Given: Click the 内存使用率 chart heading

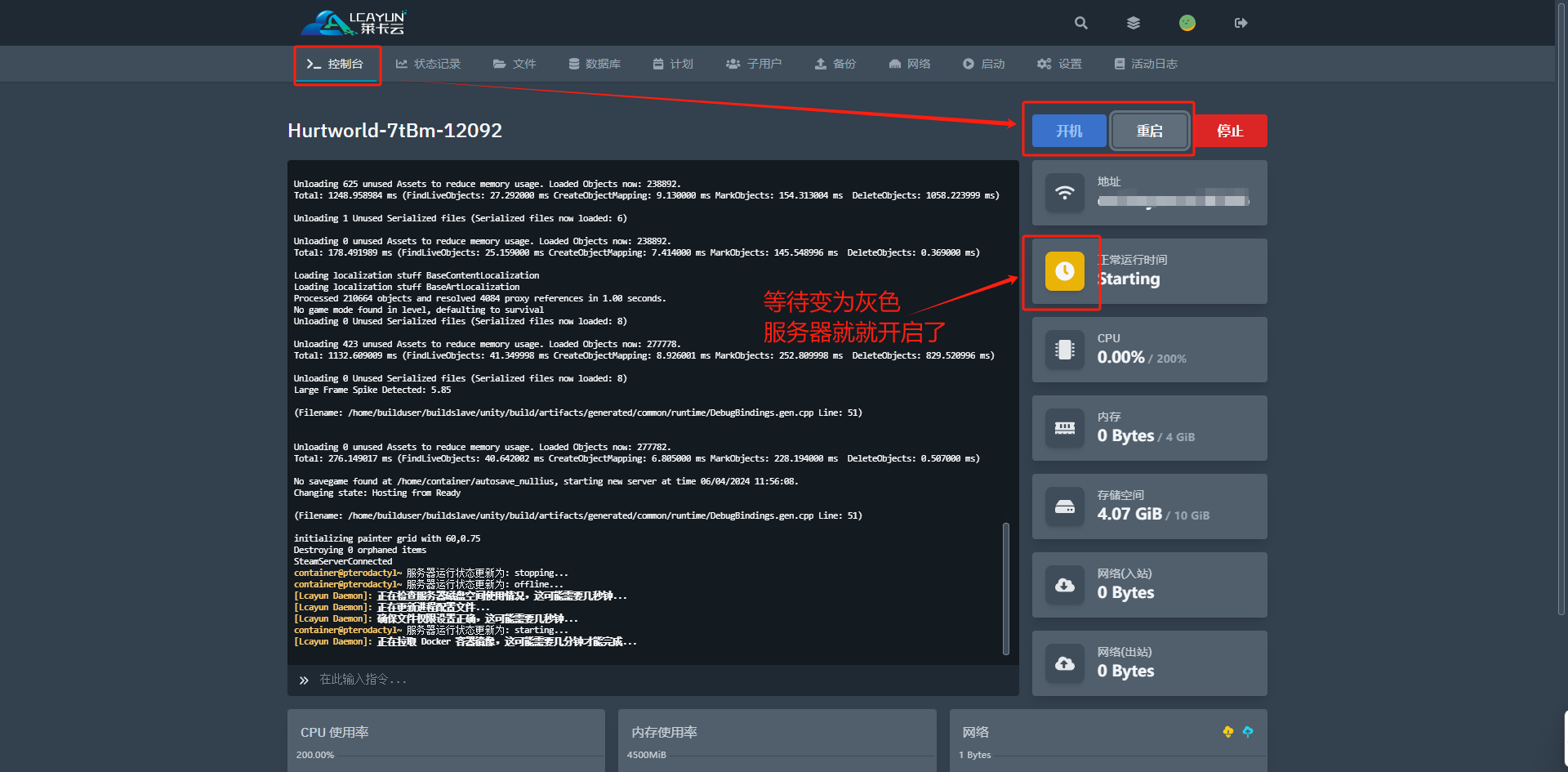Looking at the screenshot, I should point(664,732).
